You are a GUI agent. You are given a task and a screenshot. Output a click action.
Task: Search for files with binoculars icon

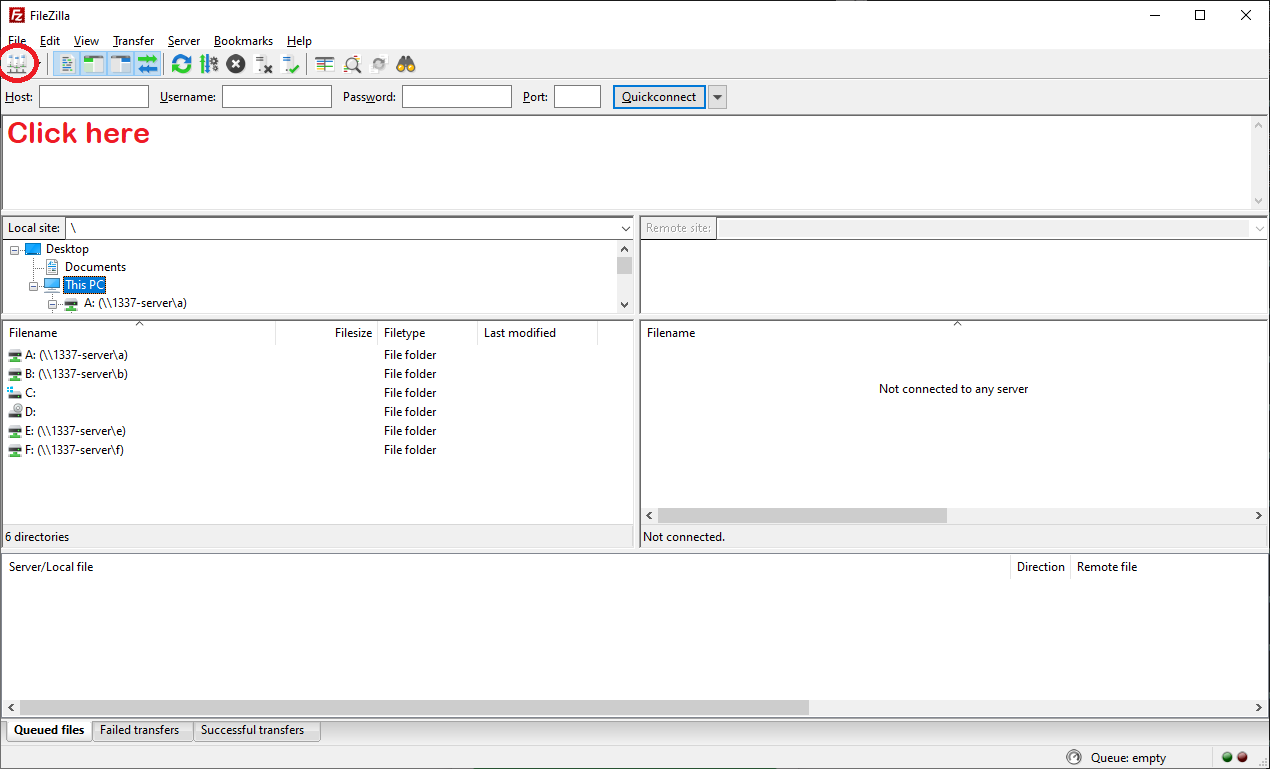coord(405,64)
